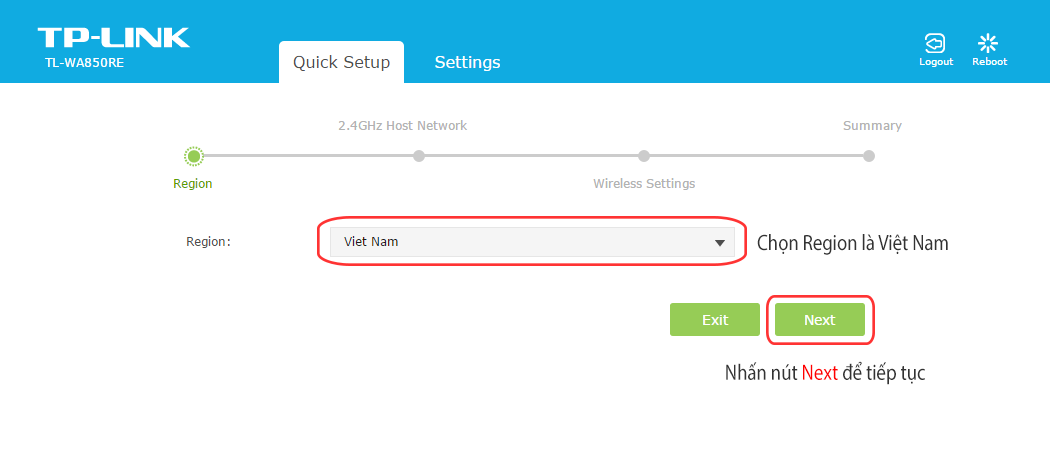The height and width of the screenshot is (450, 1050).
Task: Click the Logout icon
Action: pyautogui.click(x=935, y=43)
